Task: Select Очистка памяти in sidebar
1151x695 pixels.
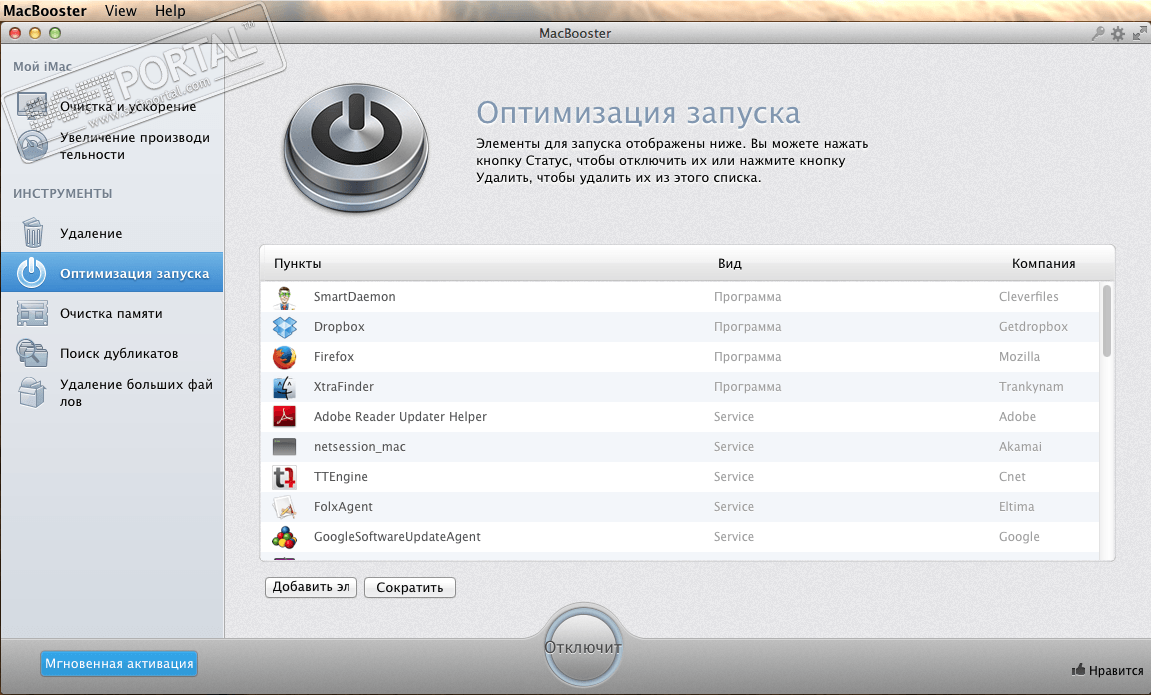Action: (x=112, y=313)
